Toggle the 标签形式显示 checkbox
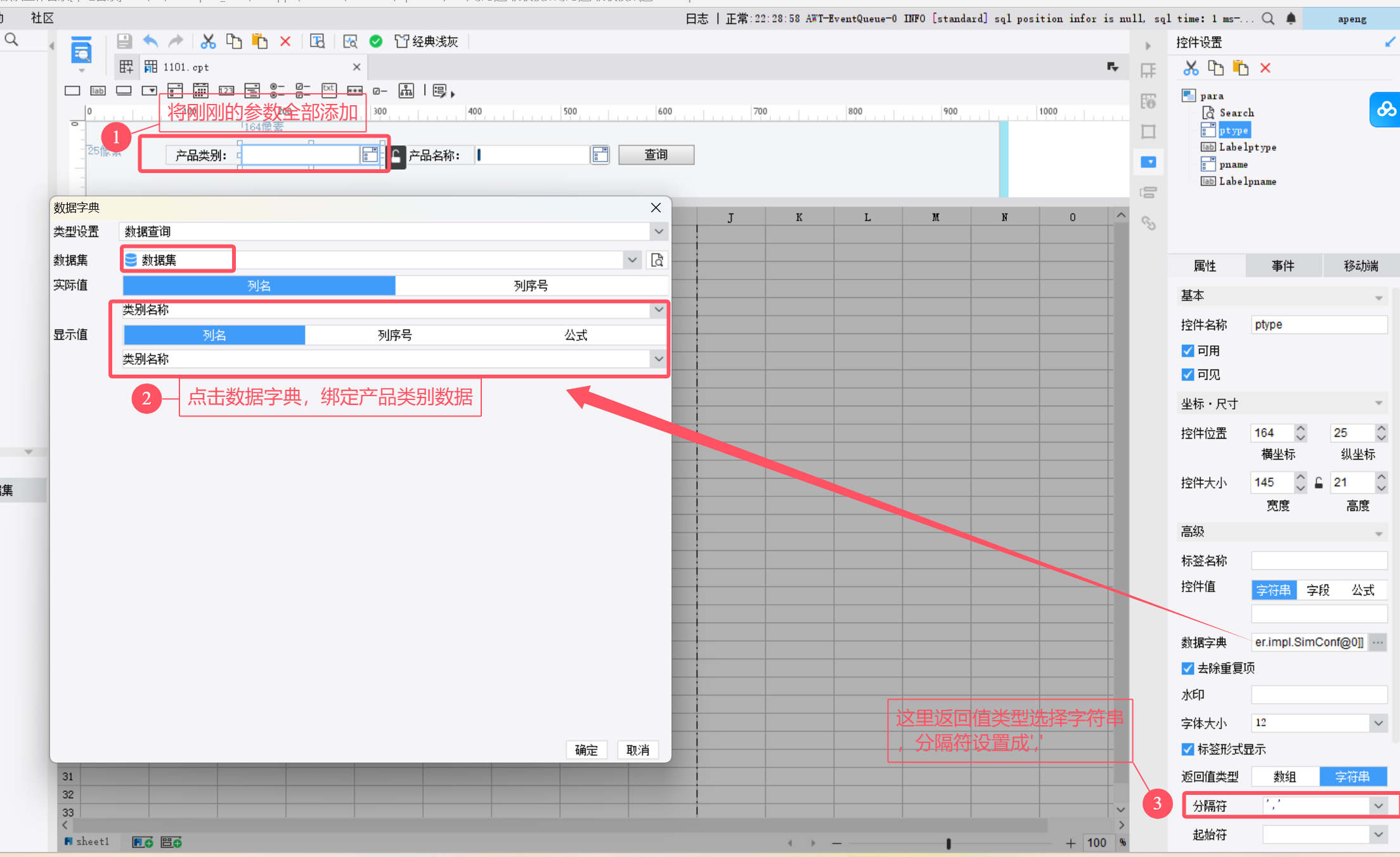This screenshot has width=1400, height=857. [x=1188, y=749]
